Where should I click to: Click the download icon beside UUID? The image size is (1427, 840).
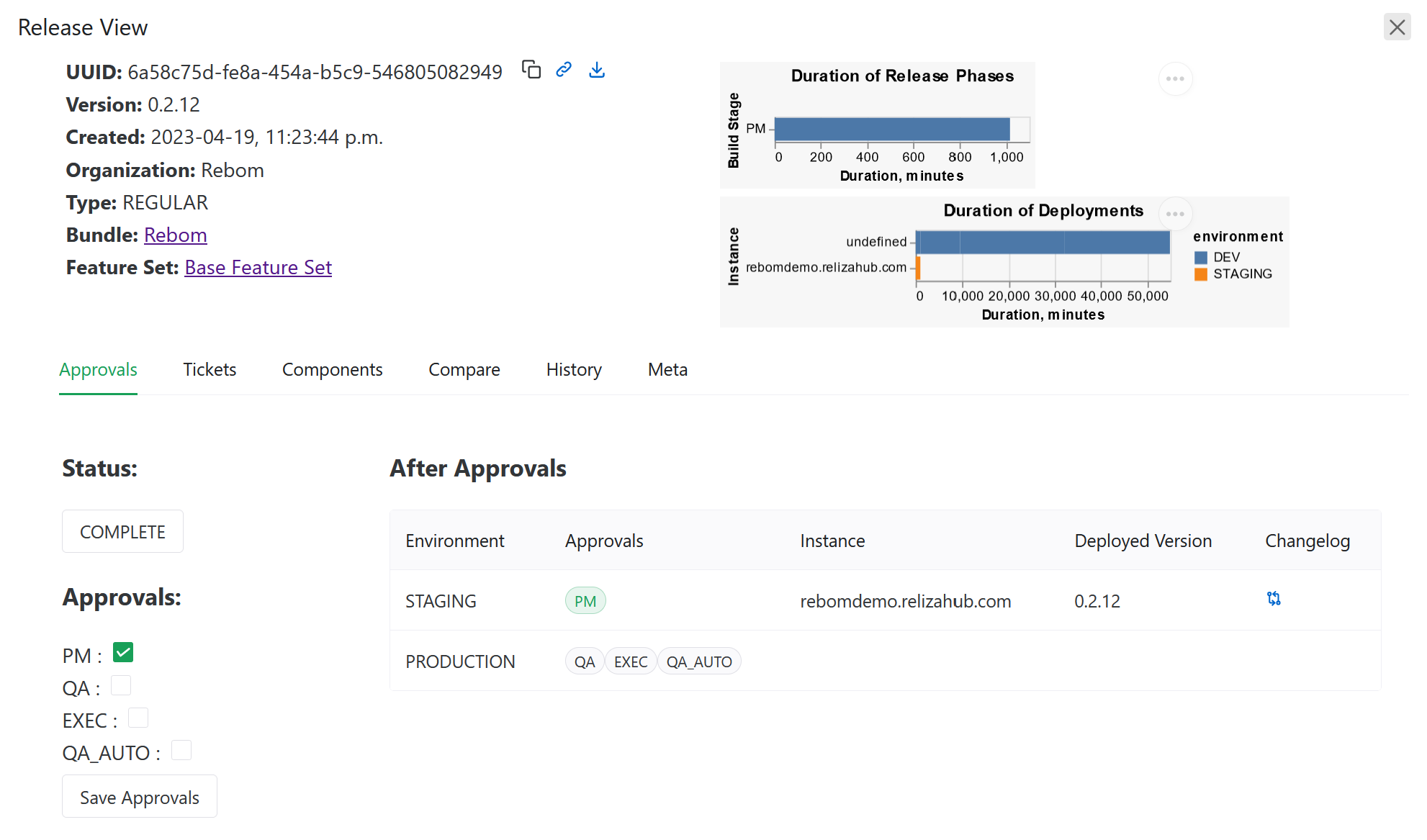pos(597,70)
